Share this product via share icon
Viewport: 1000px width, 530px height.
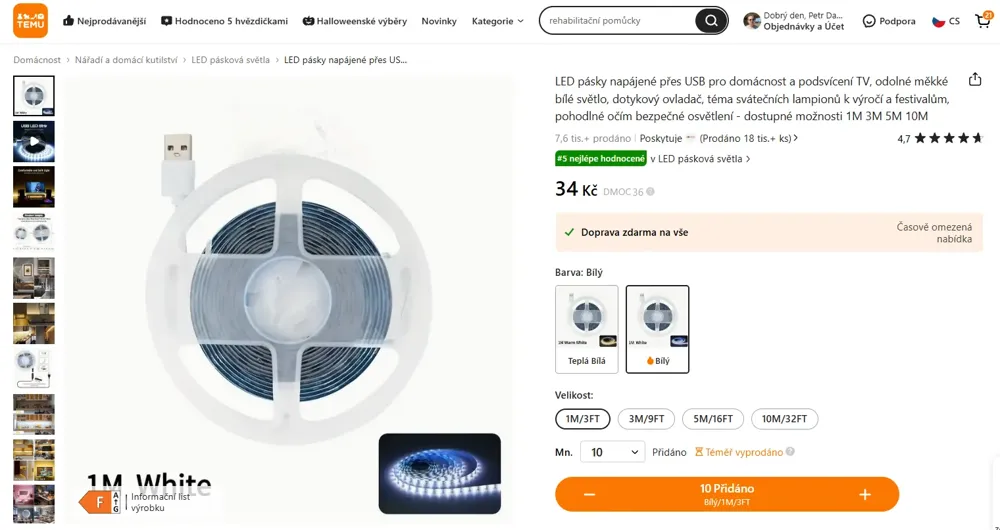tap(974, 80)
